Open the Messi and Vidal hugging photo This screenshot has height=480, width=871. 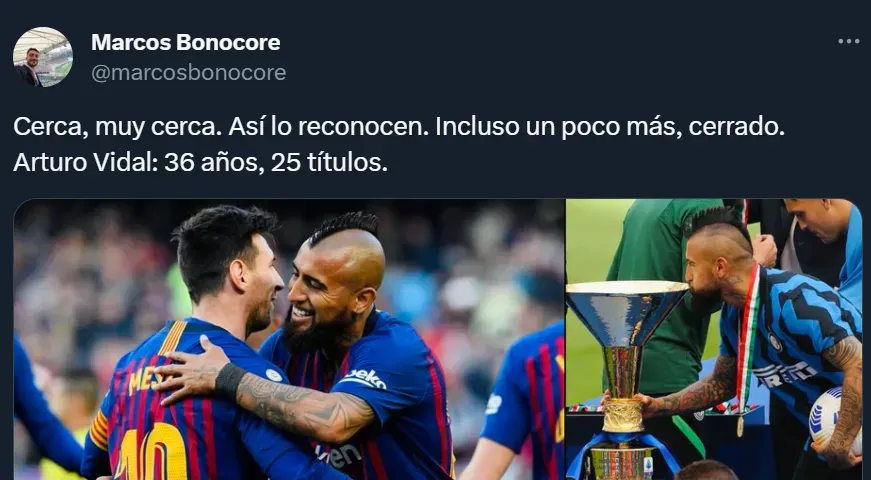coord(289,339)
